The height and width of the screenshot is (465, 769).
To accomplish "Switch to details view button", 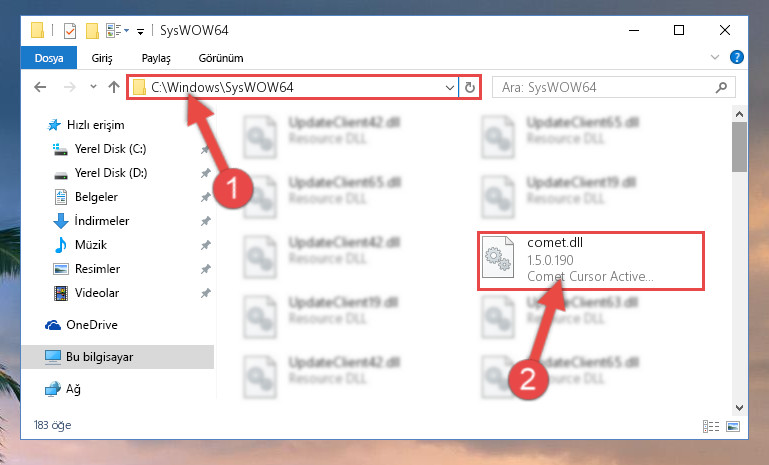I will 711,426.
